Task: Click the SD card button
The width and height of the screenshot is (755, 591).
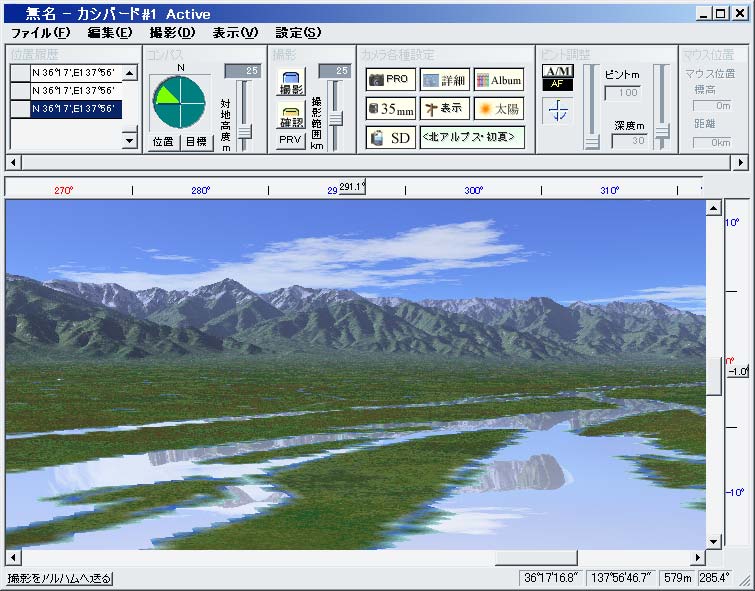Action: [390, 138]
